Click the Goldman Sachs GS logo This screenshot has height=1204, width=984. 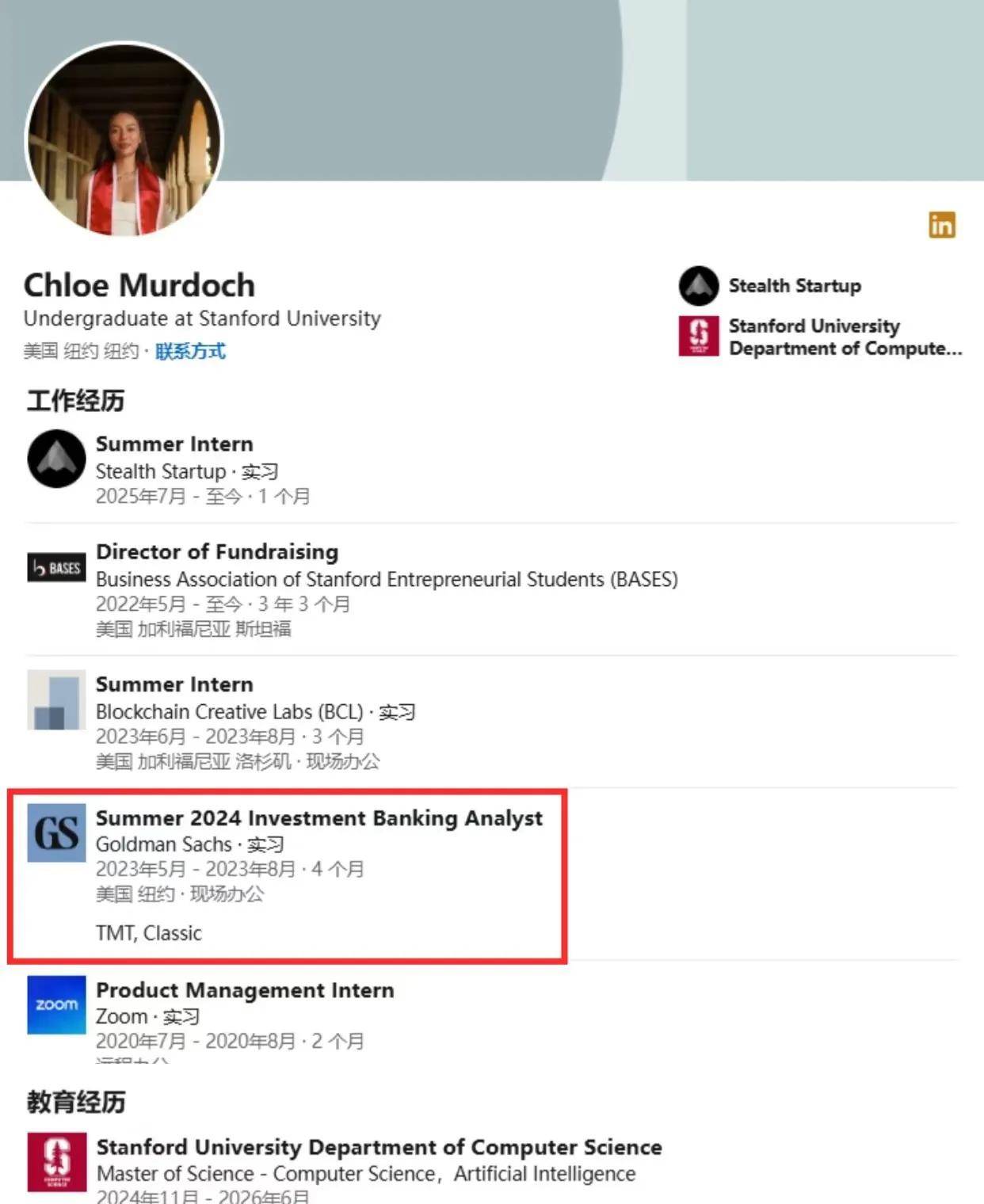click(x=56, y=833)
